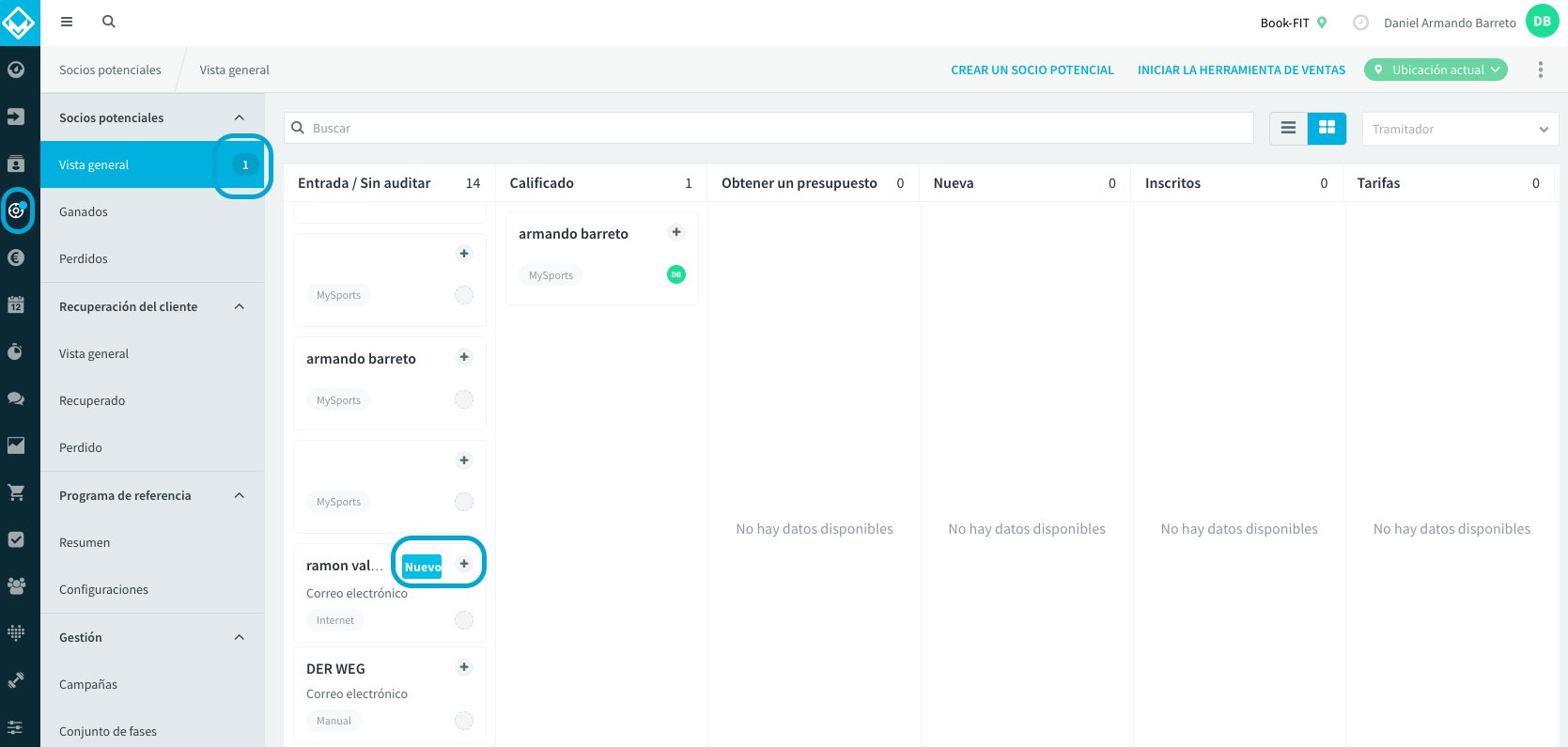
Task: Open armando barreto card in Calificado
Action: pos(602,257)
